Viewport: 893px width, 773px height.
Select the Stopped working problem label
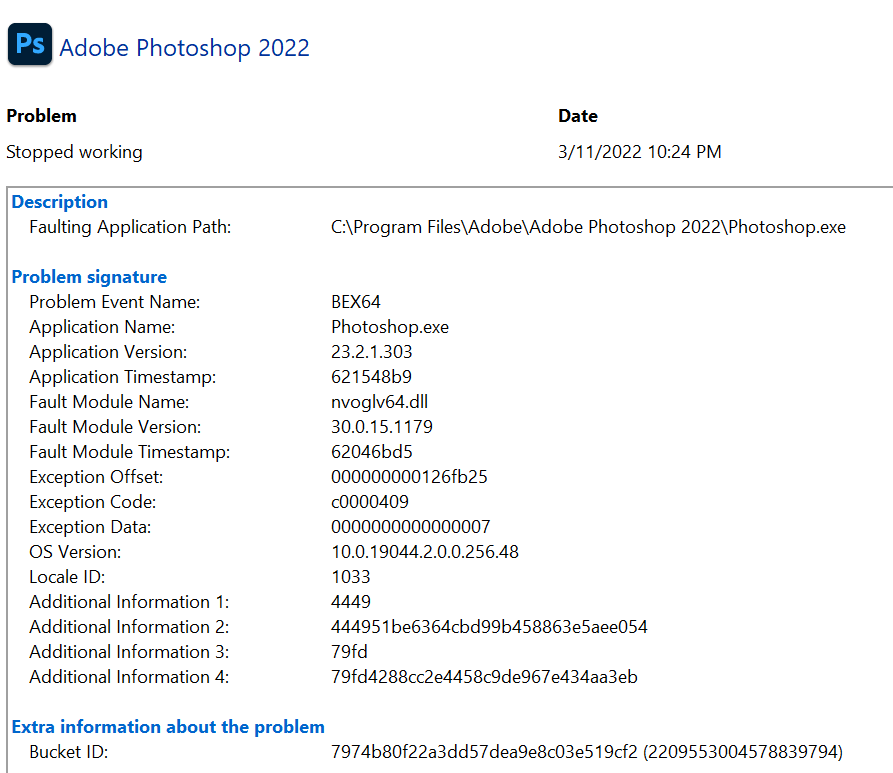pyautogui.click(x=74, y=152)
